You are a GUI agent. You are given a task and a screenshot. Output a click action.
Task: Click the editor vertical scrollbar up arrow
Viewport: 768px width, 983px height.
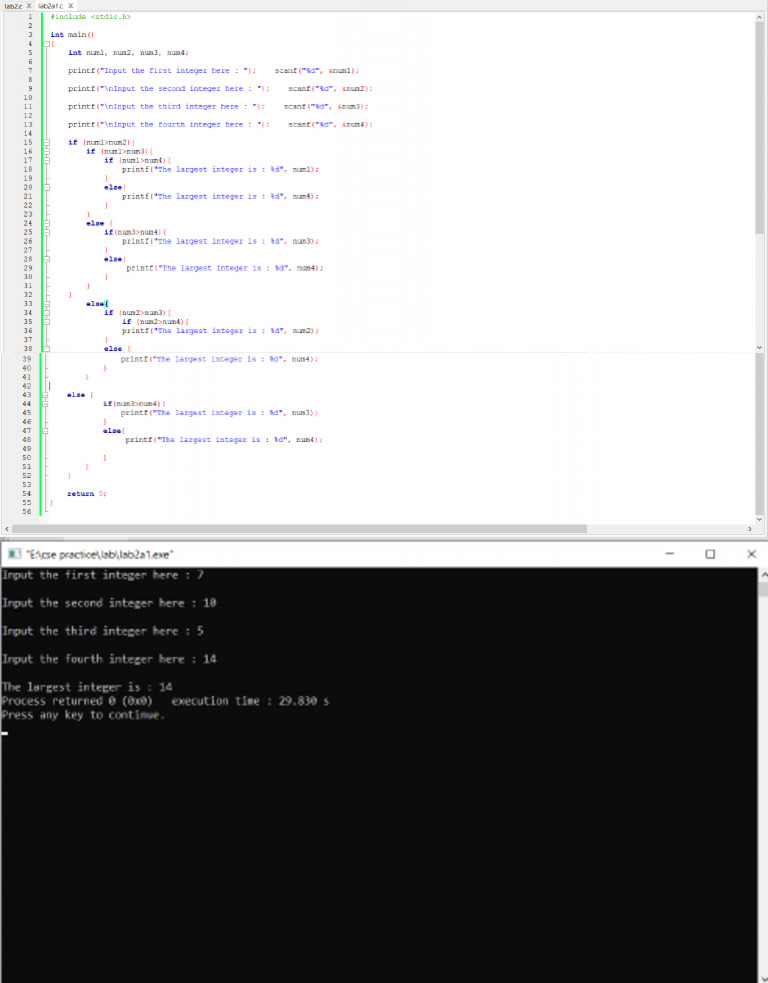[760, 19]
